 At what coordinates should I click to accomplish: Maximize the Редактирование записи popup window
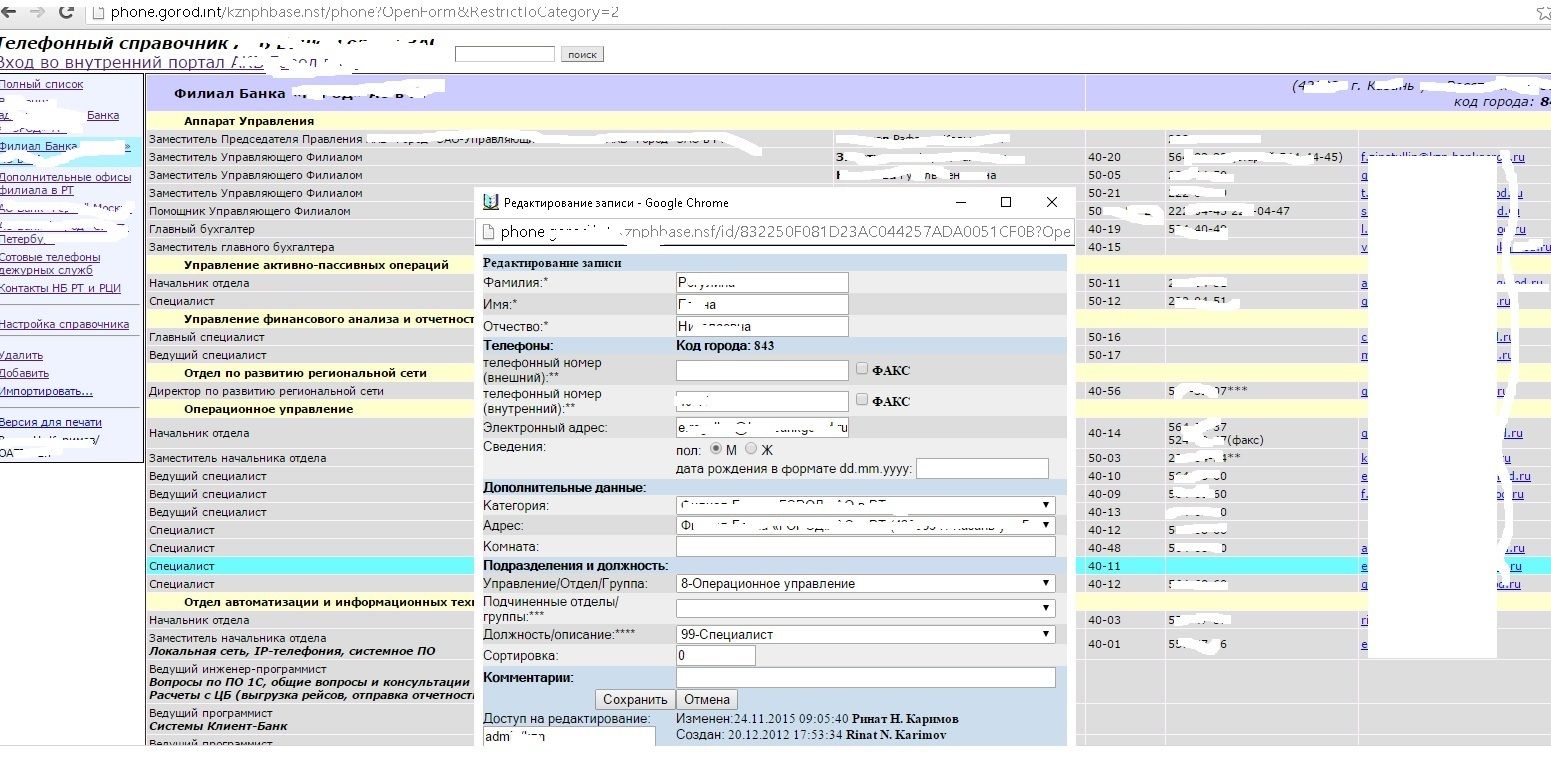point(1006,202)
